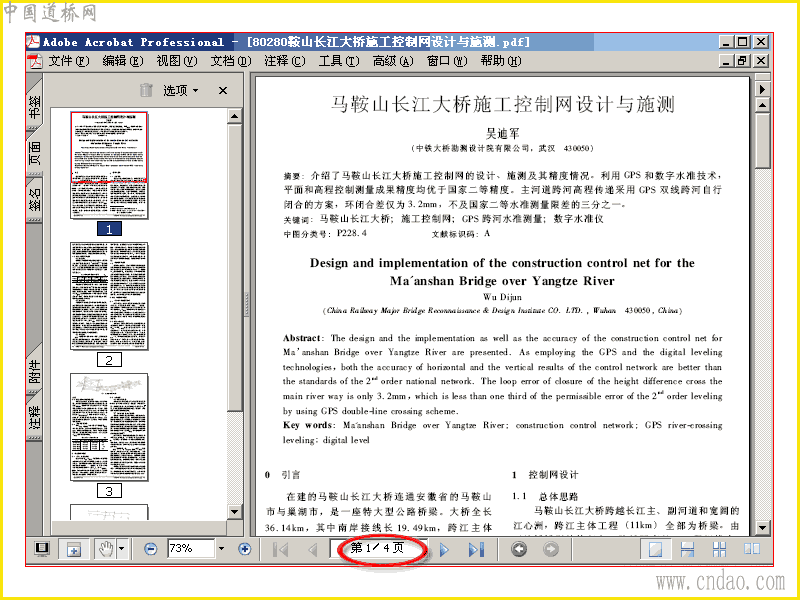Enable facing pages layout
Screen dimensions: 800x600
752,549
